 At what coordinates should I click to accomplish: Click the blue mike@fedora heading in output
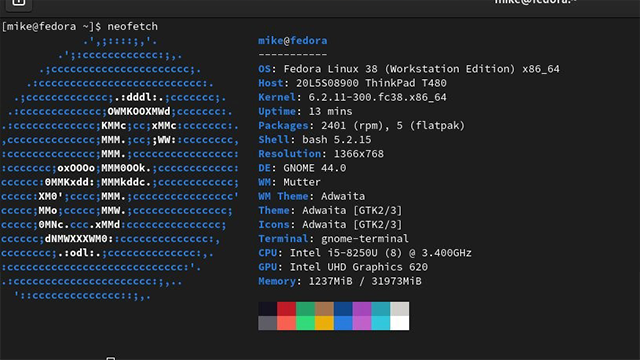click(293, 41)
